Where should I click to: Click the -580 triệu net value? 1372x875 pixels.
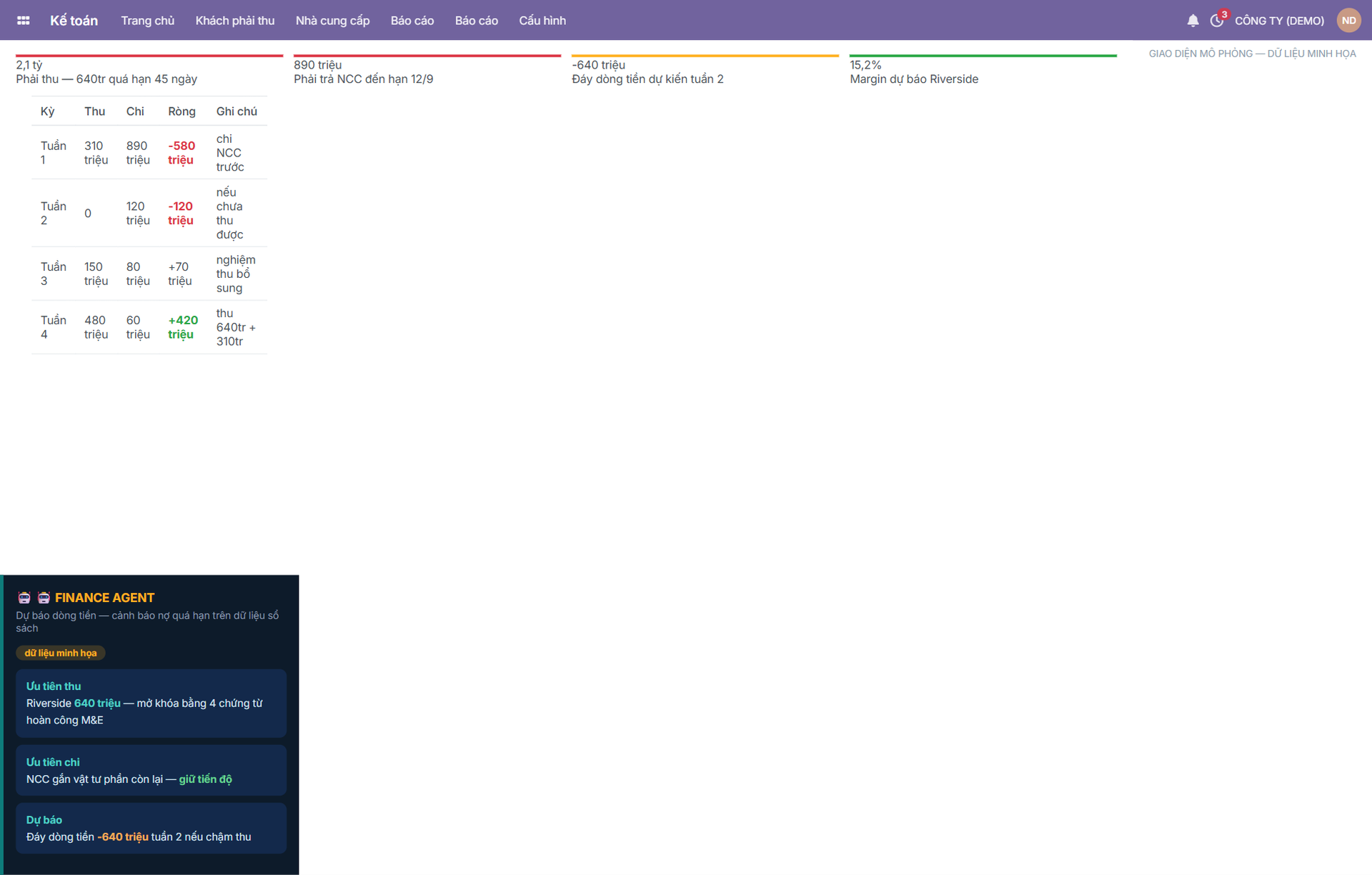point(182,153)
